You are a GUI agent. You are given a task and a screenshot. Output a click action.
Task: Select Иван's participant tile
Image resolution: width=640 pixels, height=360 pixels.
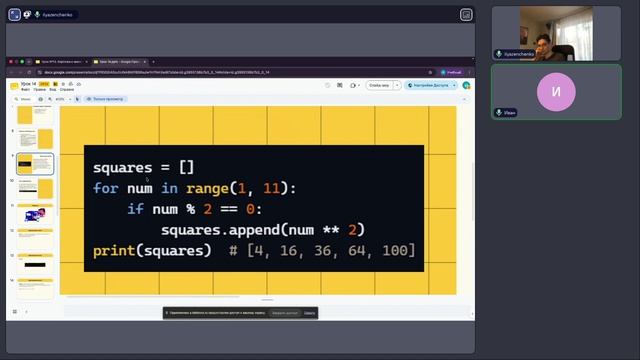click(x=556, y=92)
